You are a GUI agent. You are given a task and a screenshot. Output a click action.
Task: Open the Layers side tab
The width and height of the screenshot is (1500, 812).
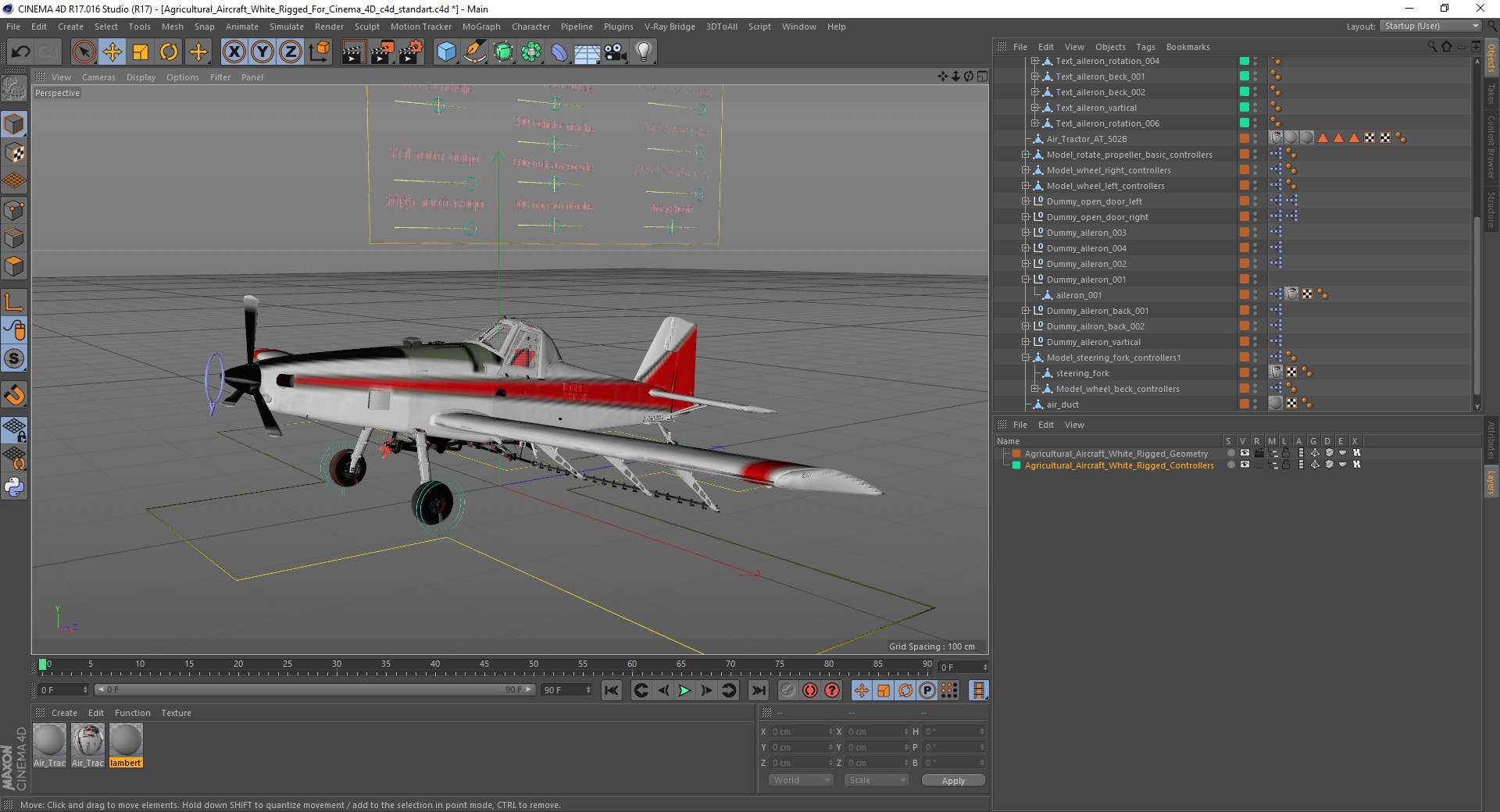tap(1491, 482)
